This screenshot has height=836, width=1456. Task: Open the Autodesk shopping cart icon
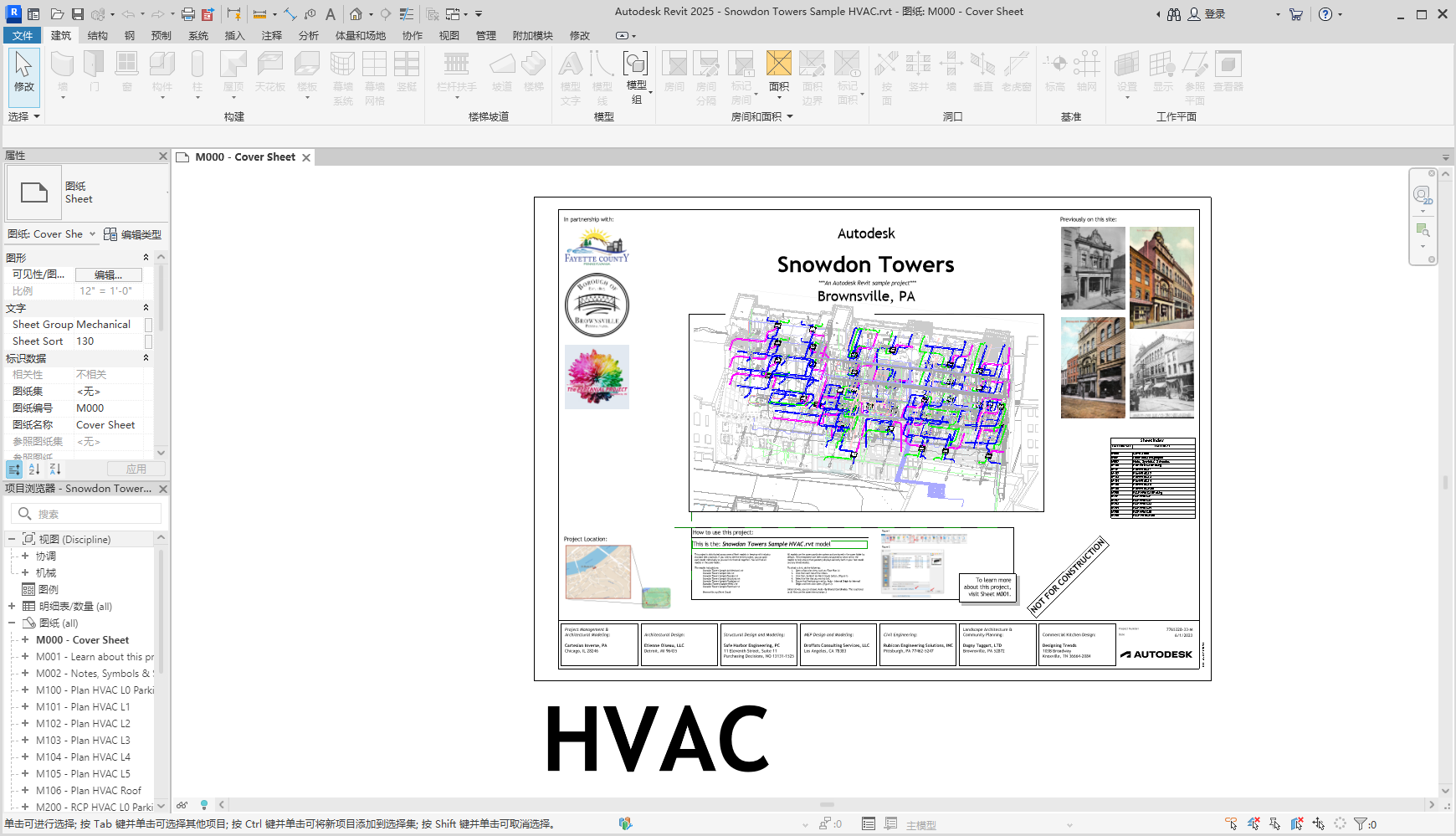pyautogui.click(x=1296, y=14)
